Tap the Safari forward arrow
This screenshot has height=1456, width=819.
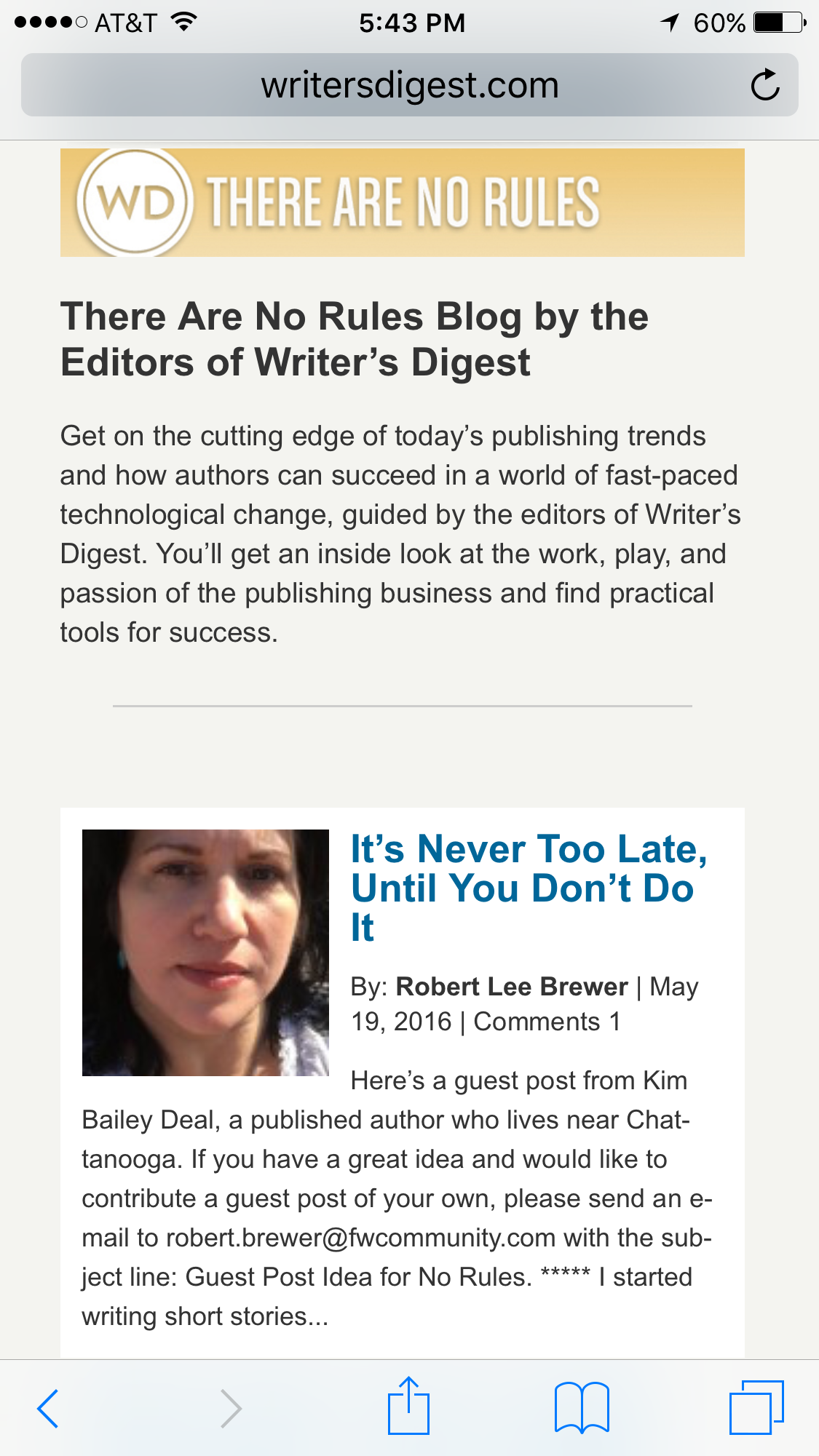pyautogui.click(x=231, y=1409)
